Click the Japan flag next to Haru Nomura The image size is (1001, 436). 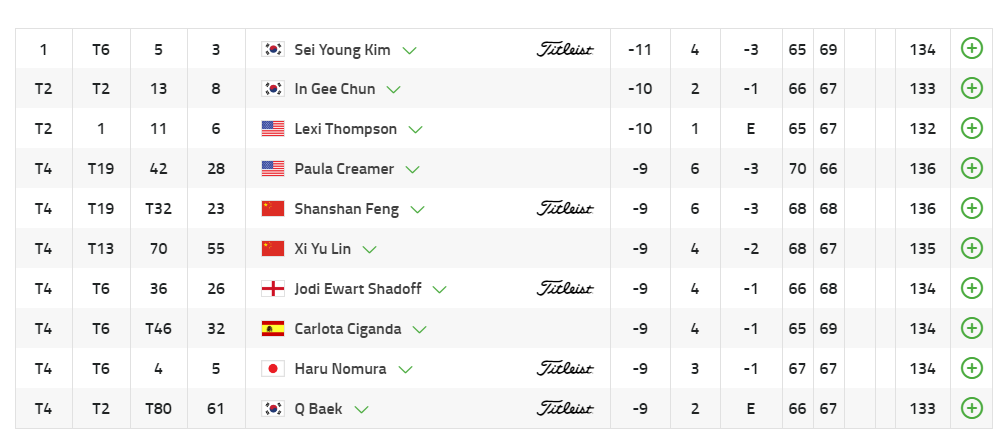[x=272, y=369]
